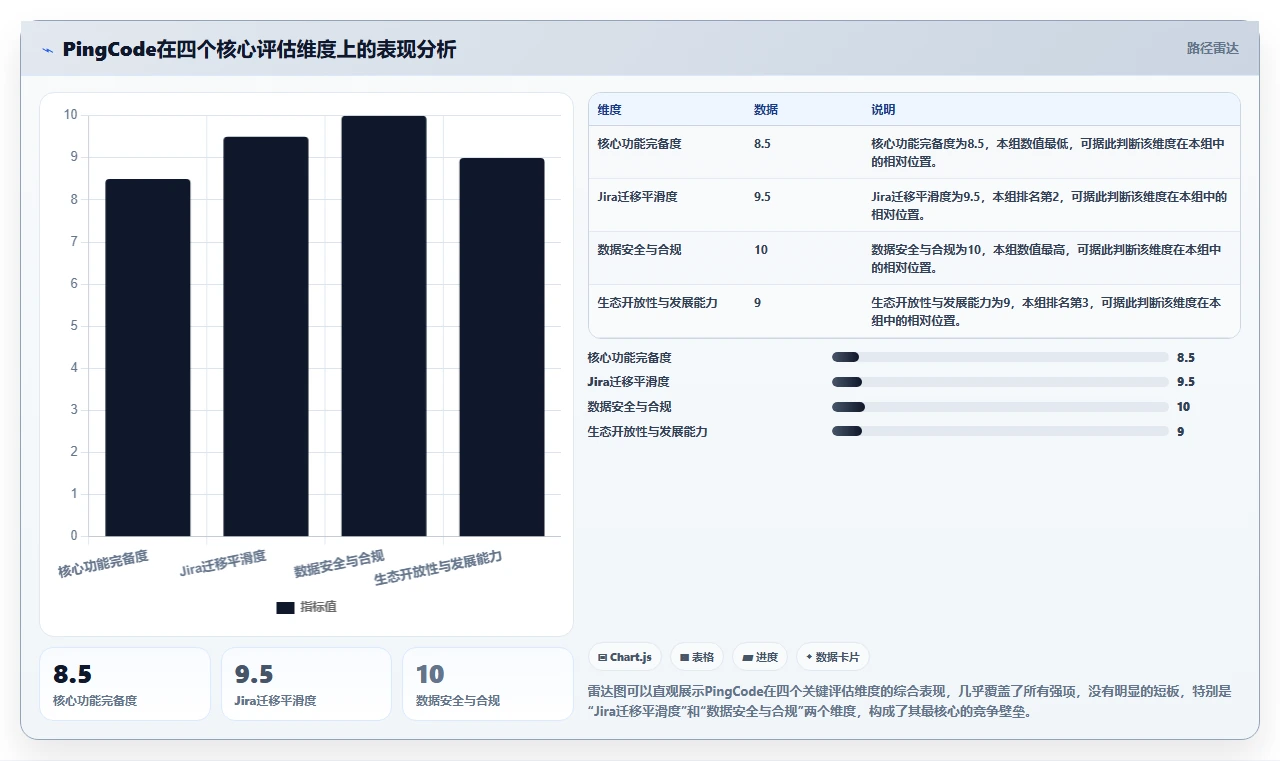Viewport: 1280px width, 761px height.
Task: Click the 数据安全与合规 x-axis label
Action: [339, 563]
